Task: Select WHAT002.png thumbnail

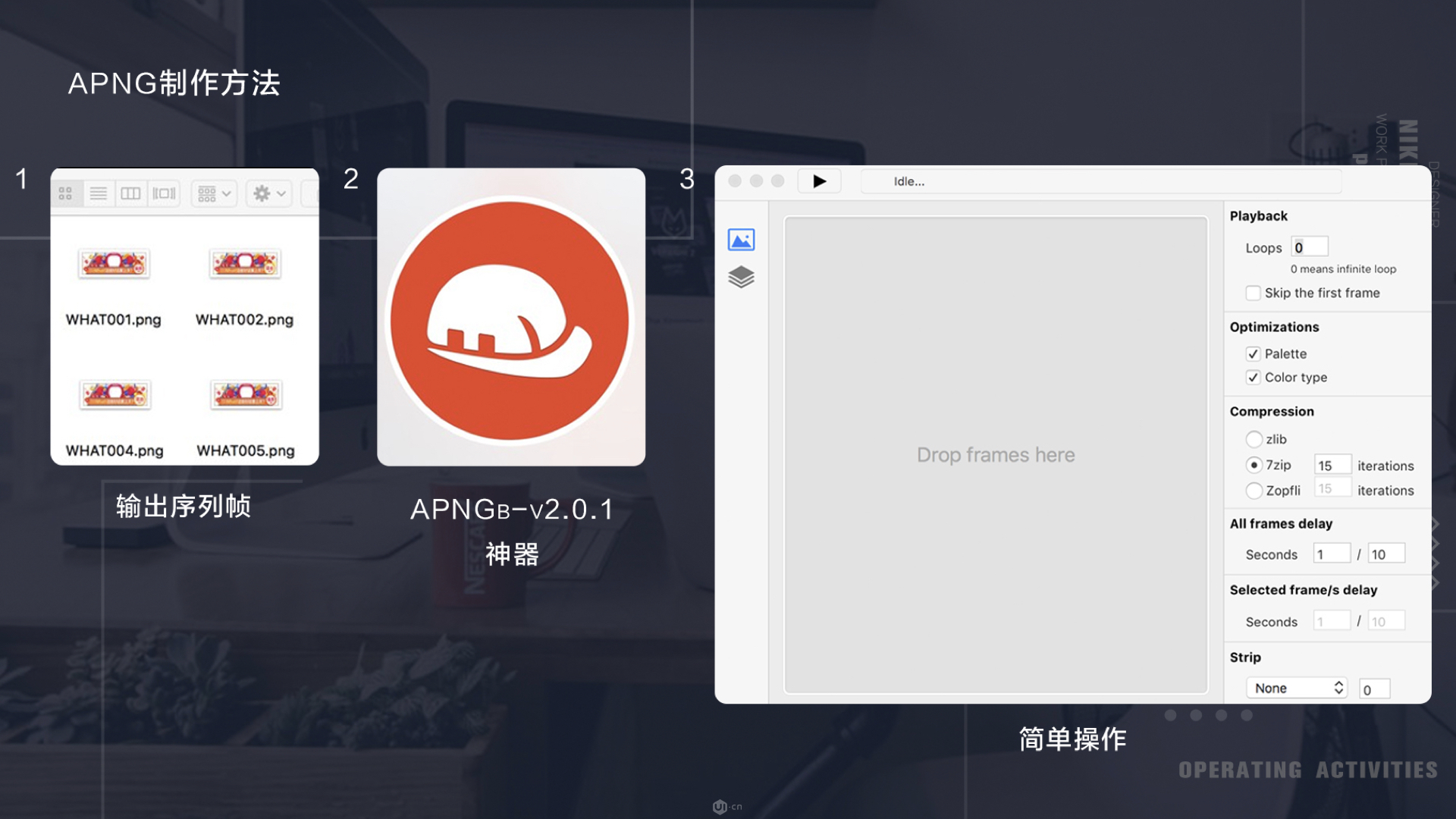Action: click(x=245, y=263)
